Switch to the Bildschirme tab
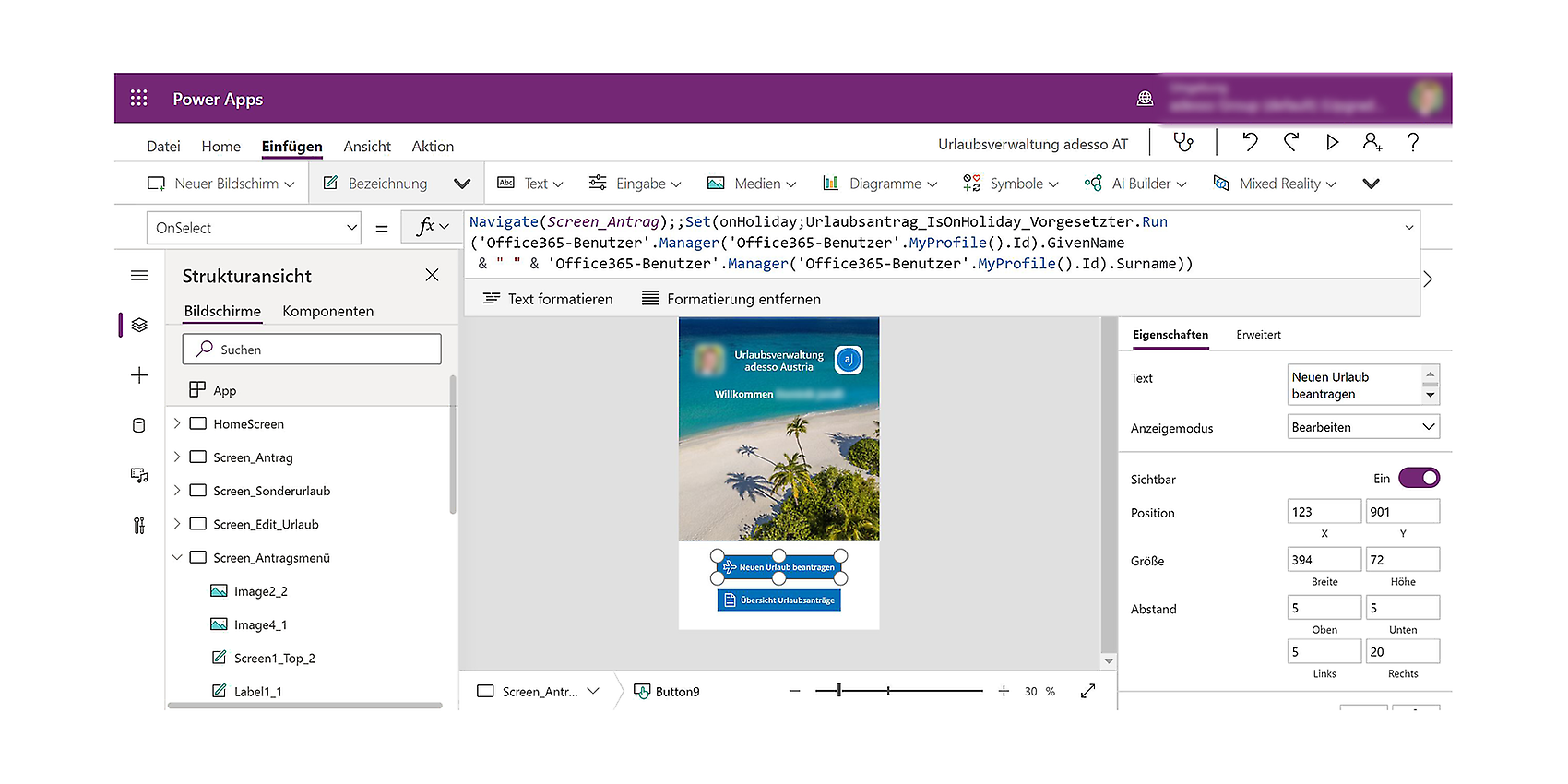This screenshot has height=784, width=1568. [222, 311]
